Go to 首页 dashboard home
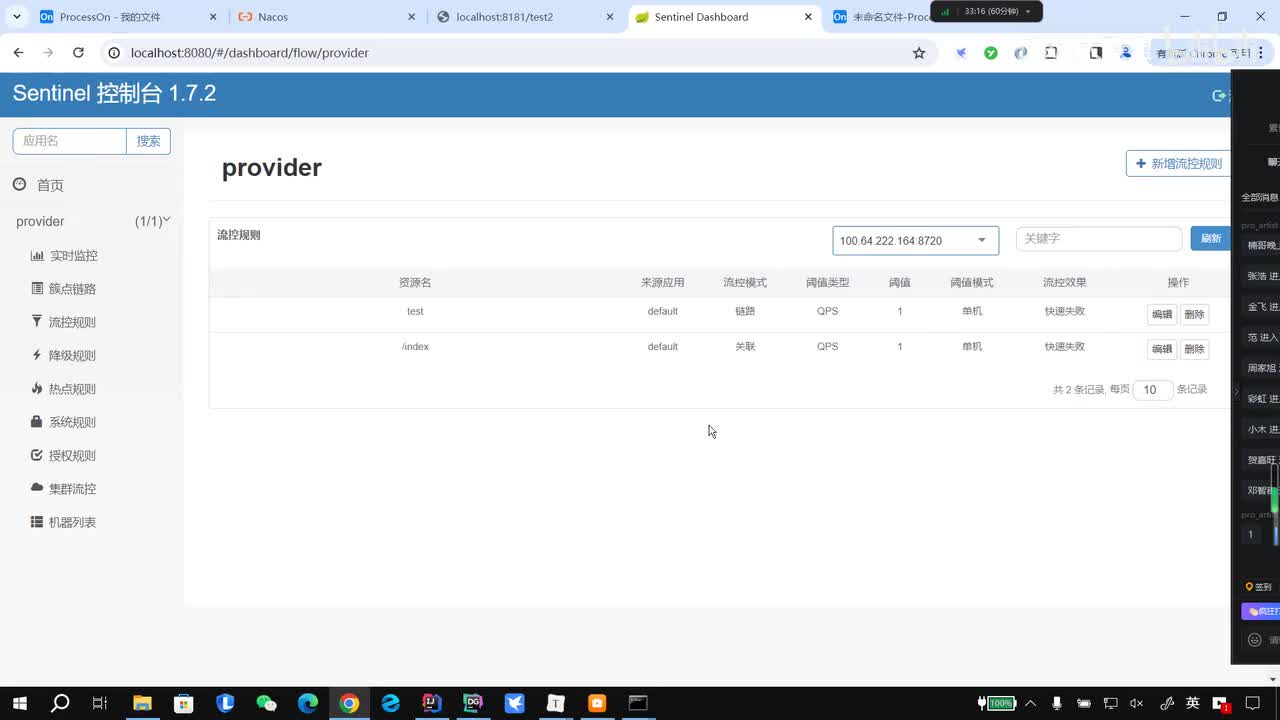This screenshot has width=1280, height=720. pos(38,185)
